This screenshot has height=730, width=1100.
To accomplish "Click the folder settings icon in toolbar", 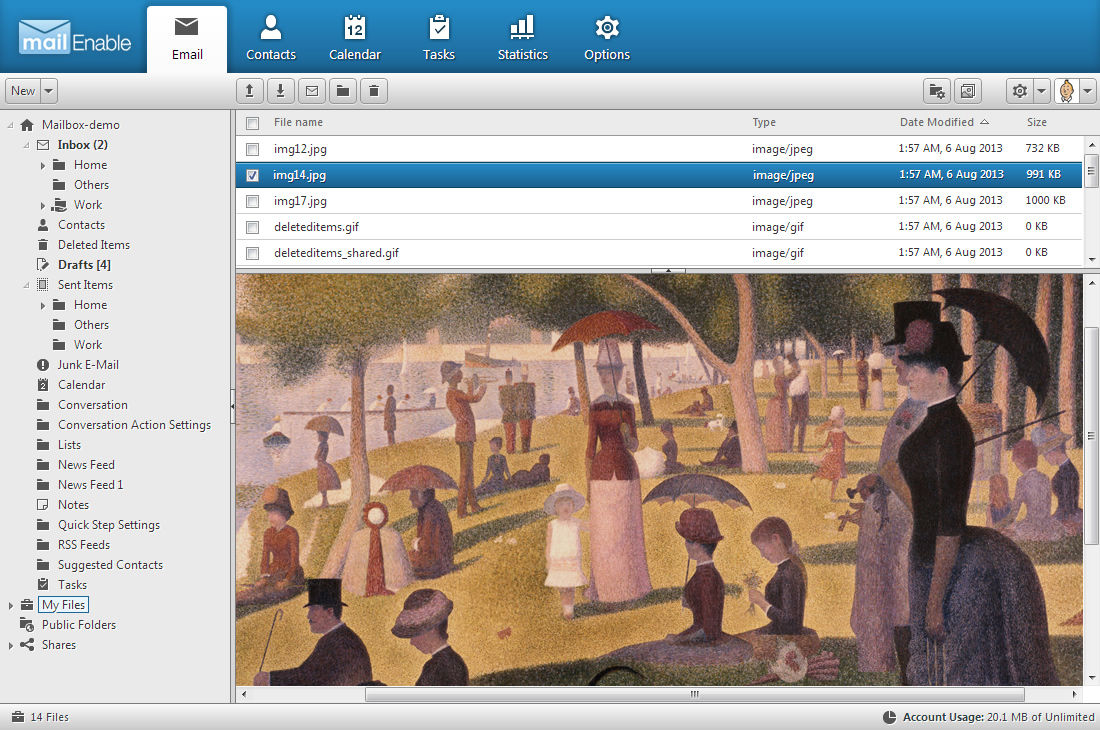I will coord(937,91).
